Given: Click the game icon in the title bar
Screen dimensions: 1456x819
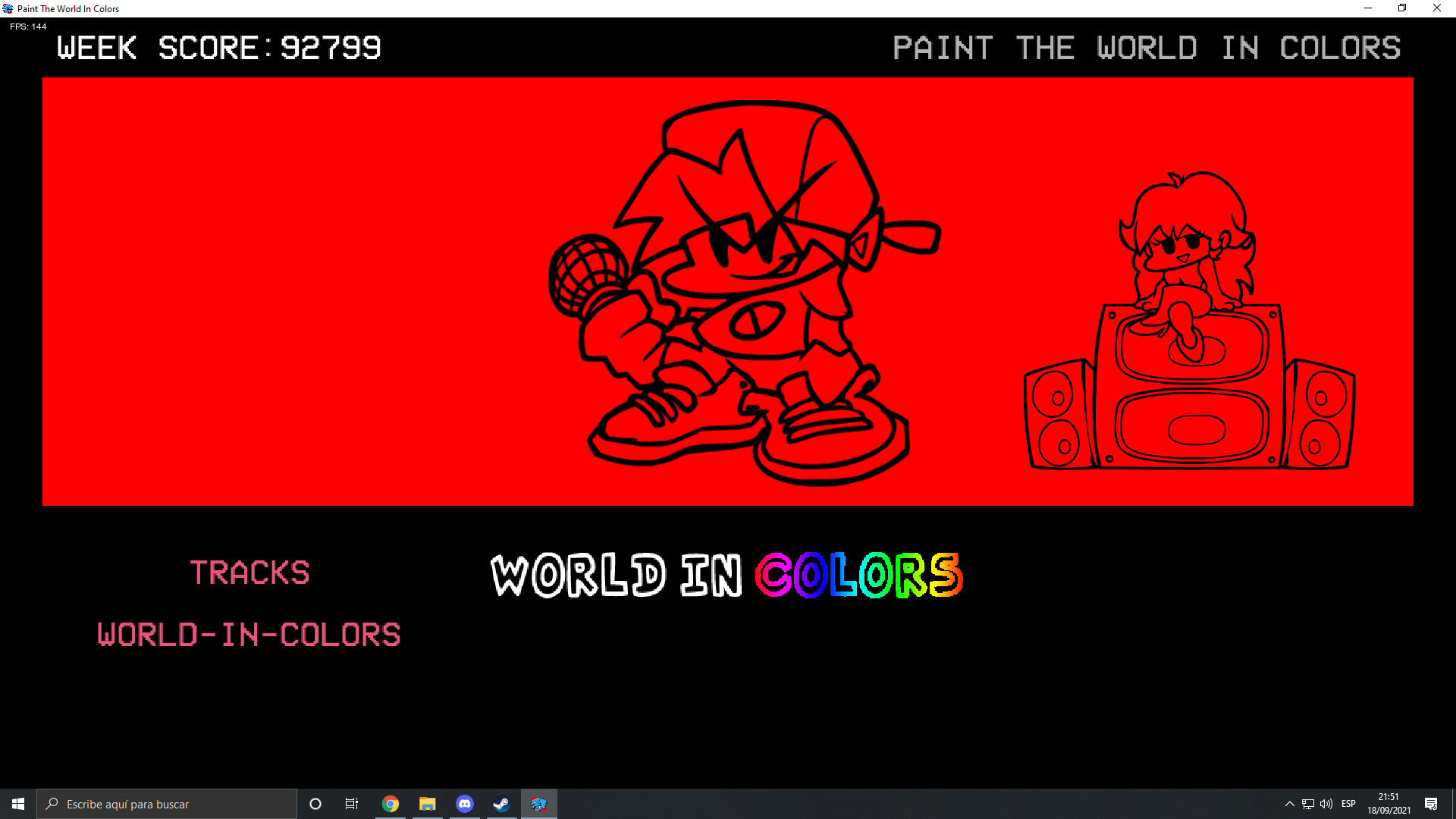Looking at the screenshot, I should (x=7, y=8).
